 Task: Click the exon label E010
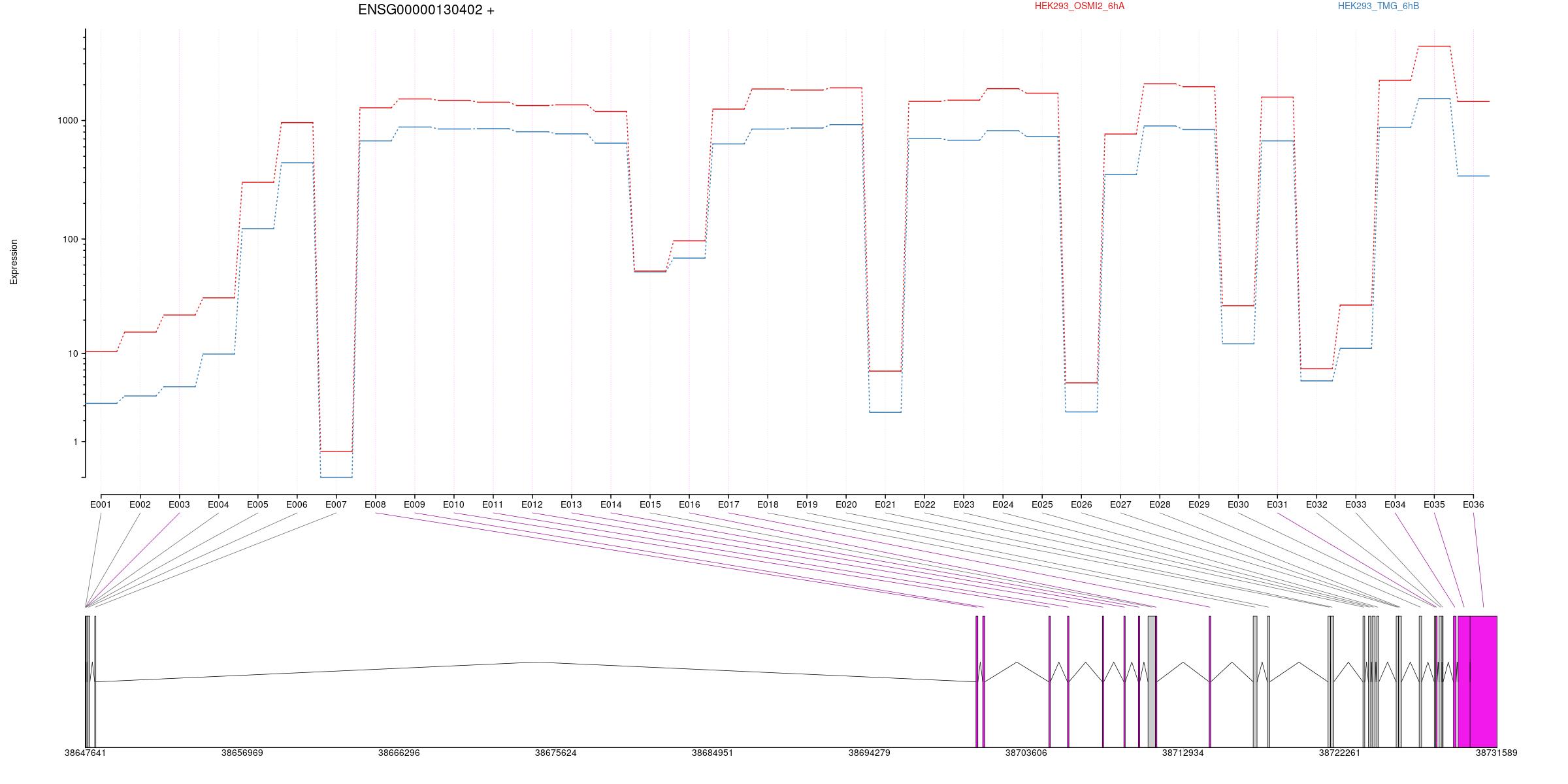453,504
